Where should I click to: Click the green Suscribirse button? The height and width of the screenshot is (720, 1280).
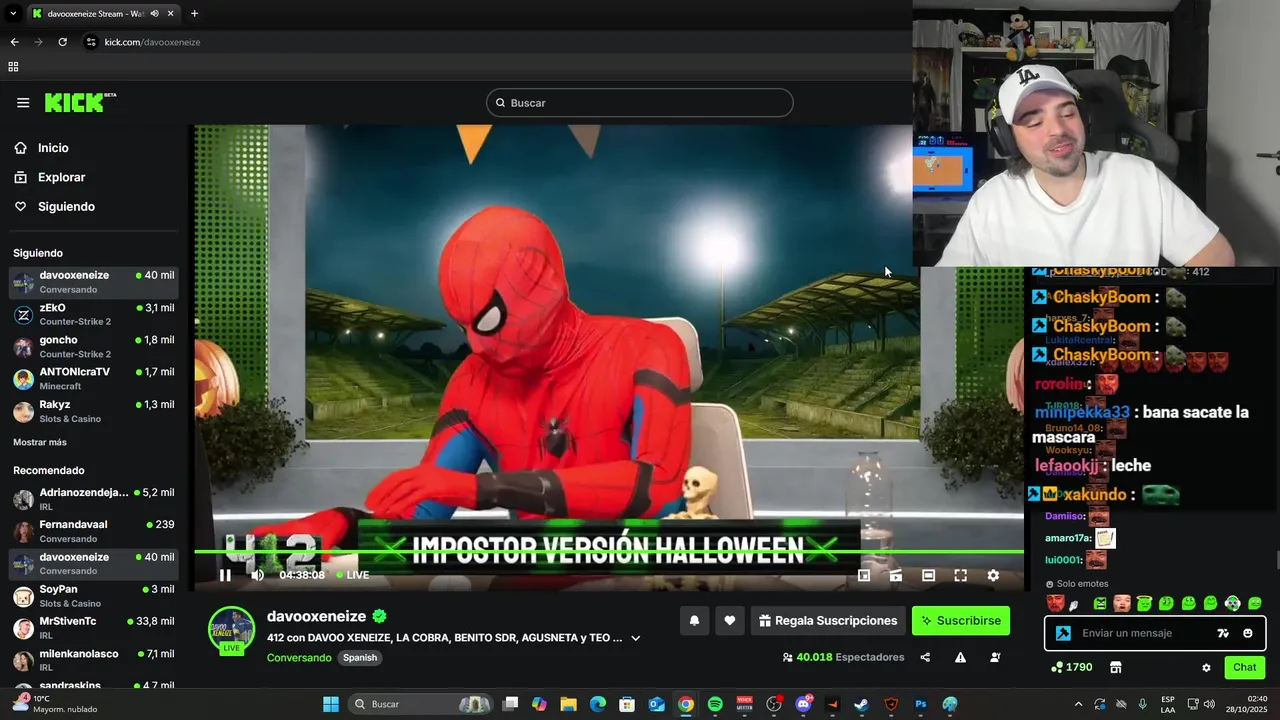(961, 621)
